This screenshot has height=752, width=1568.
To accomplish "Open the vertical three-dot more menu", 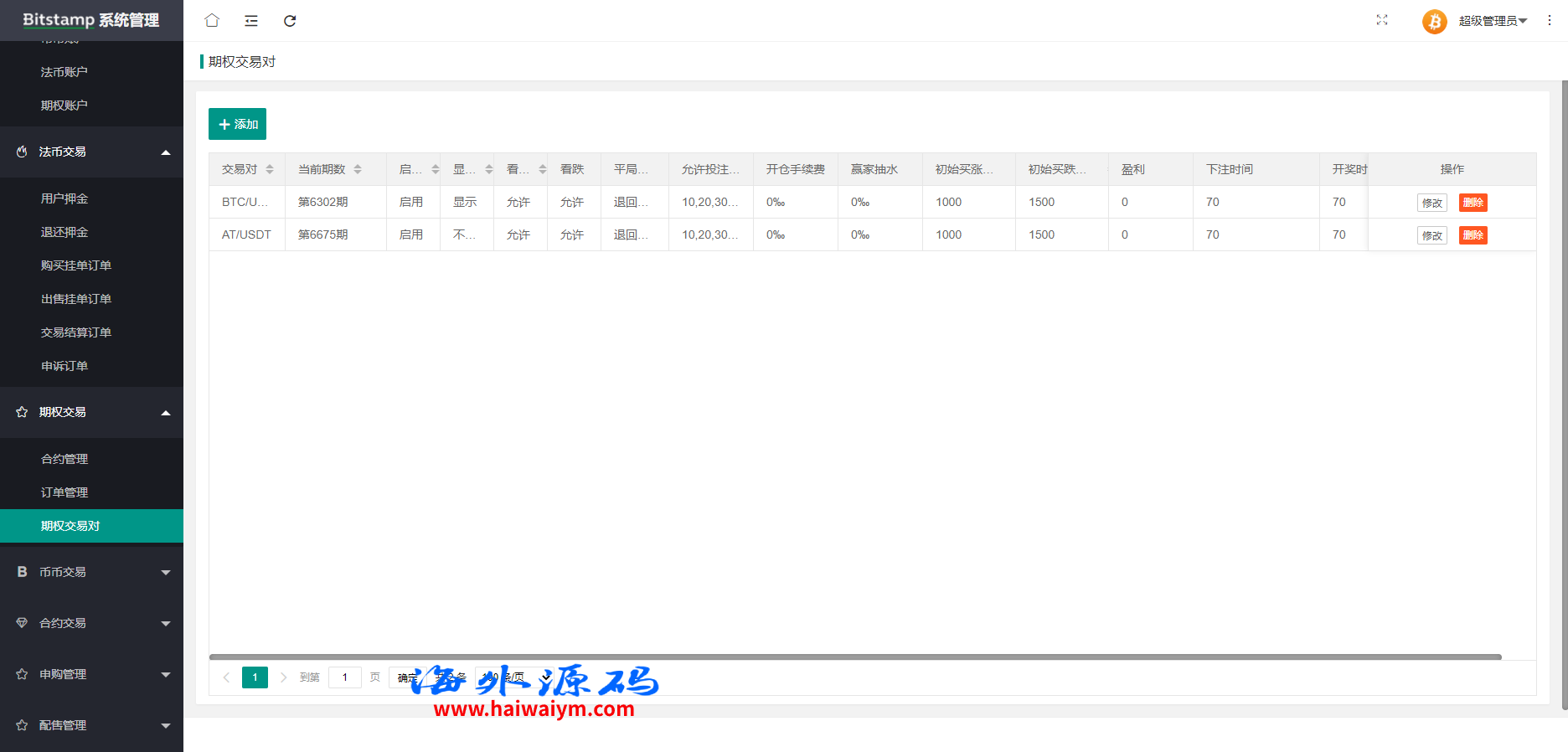I will click(1549, 20).
